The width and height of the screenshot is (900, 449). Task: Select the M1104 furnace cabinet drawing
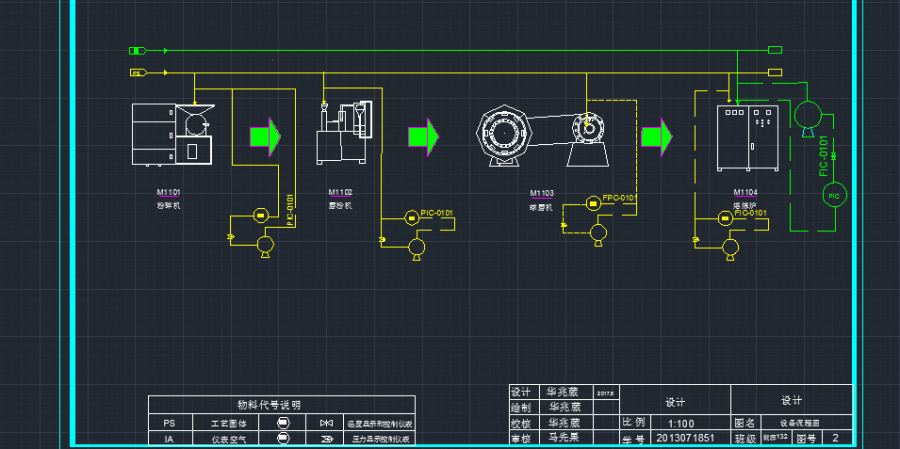click(747, 138)
